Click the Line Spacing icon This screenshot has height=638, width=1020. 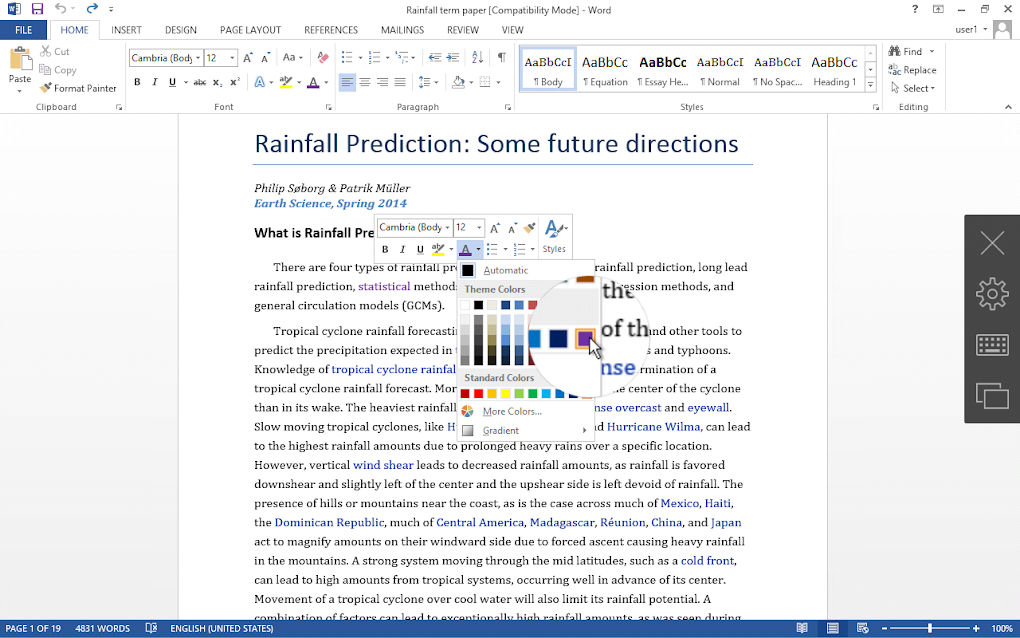click(x=424, y=82)
